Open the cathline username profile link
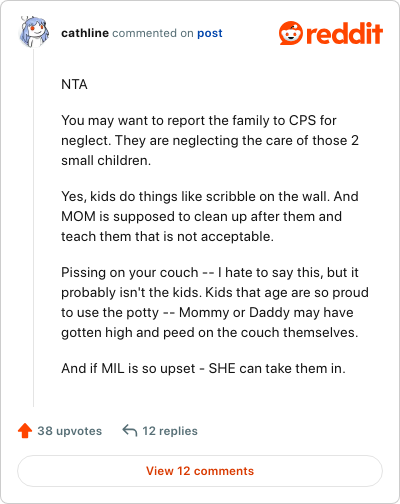 coord(85,33)
